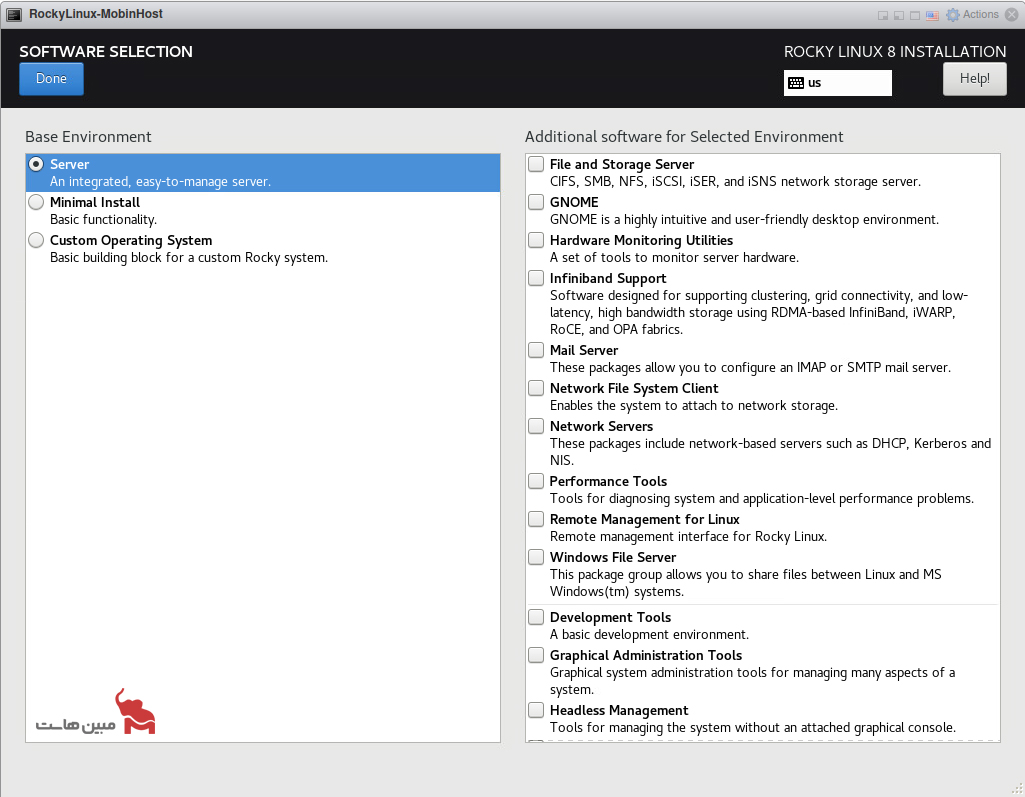The image size is (1025, 797).
Task: Click 'Basic functionality.' description
Action: pyautogui.click(x=103, y=220)
